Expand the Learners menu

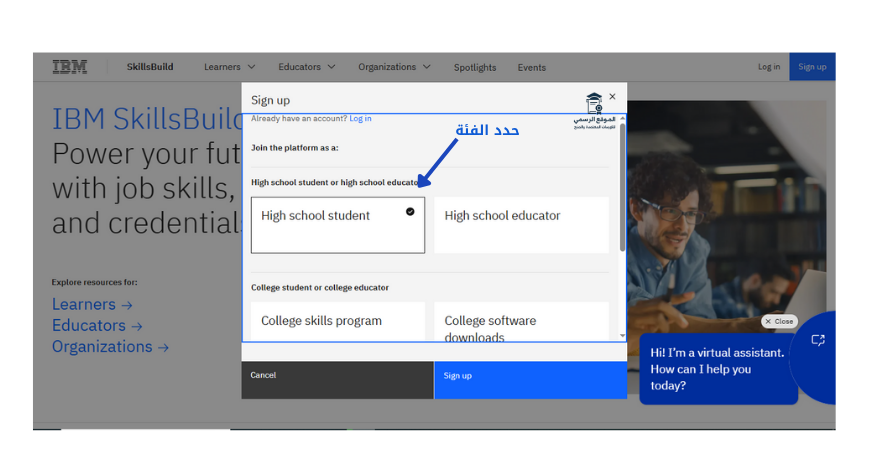click(x=229, y=67)
